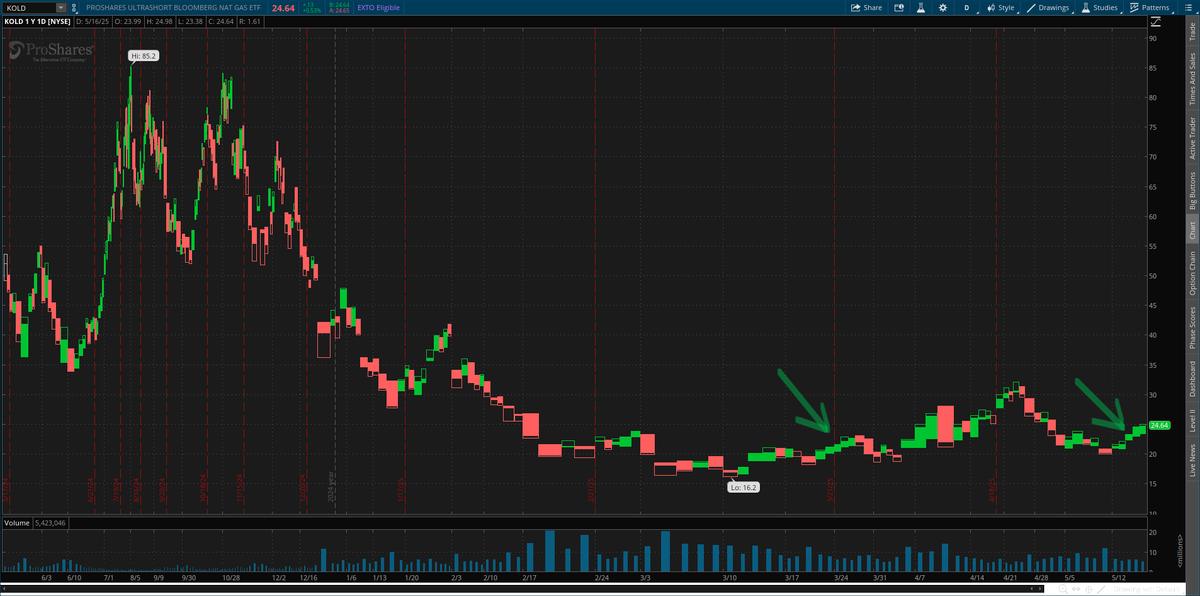This screenshot has width=1200, height=596.
Task: Click the symbol link icon beside KOLD
Action: pyautogui.click(x=74, y=8)
